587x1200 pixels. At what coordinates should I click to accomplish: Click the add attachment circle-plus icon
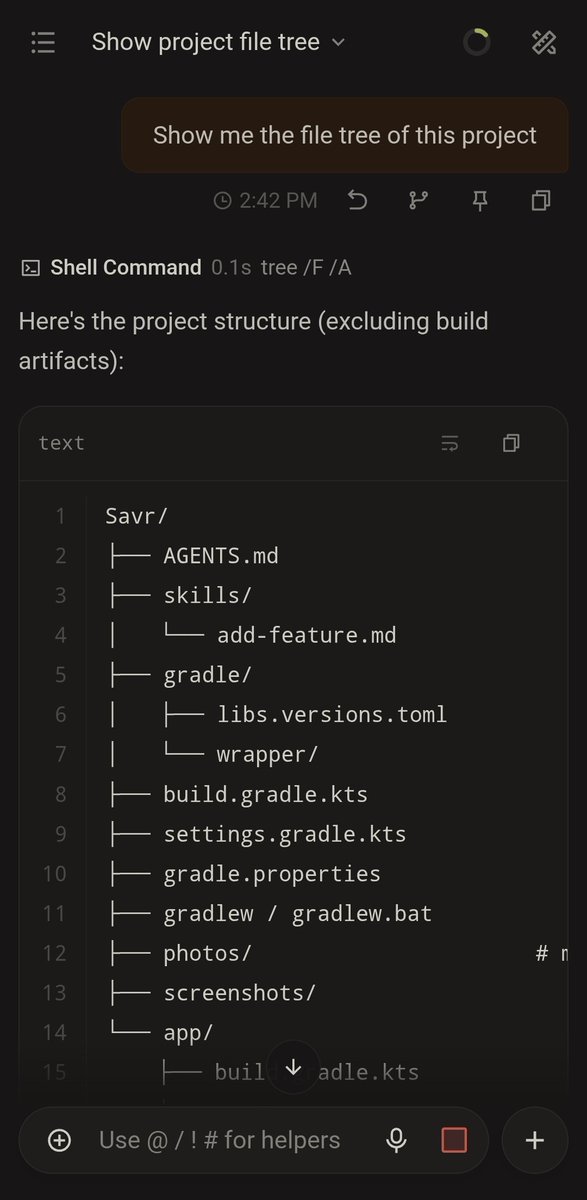coord(60,1140)
